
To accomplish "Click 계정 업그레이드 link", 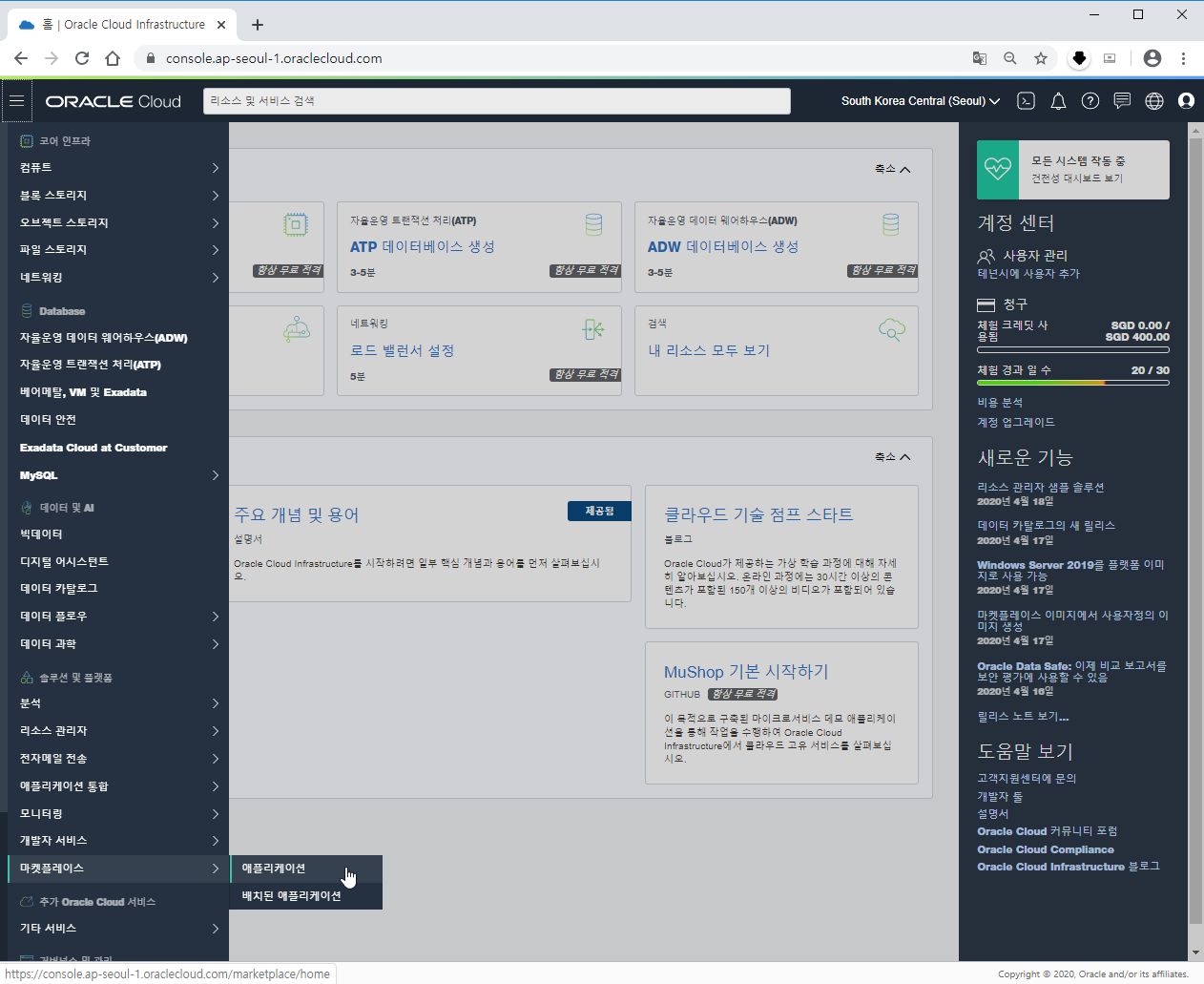I will 1016,422.
